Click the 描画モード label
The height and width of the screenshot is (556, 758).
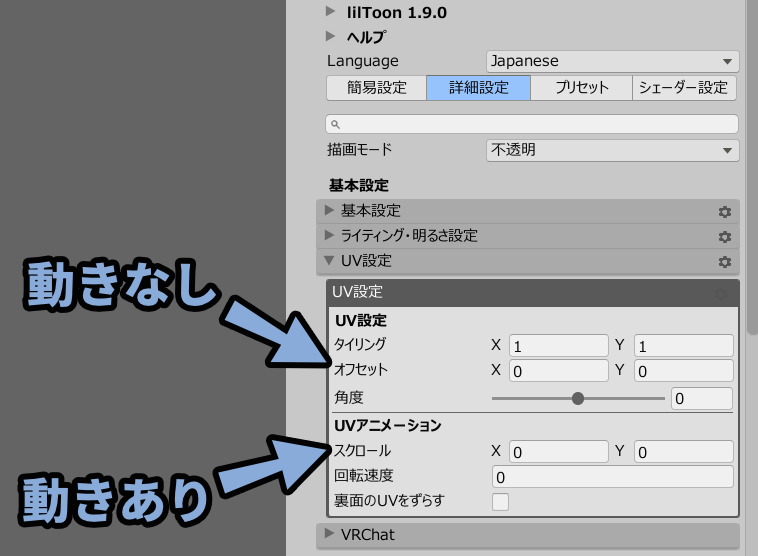click(x=360, y=149)
